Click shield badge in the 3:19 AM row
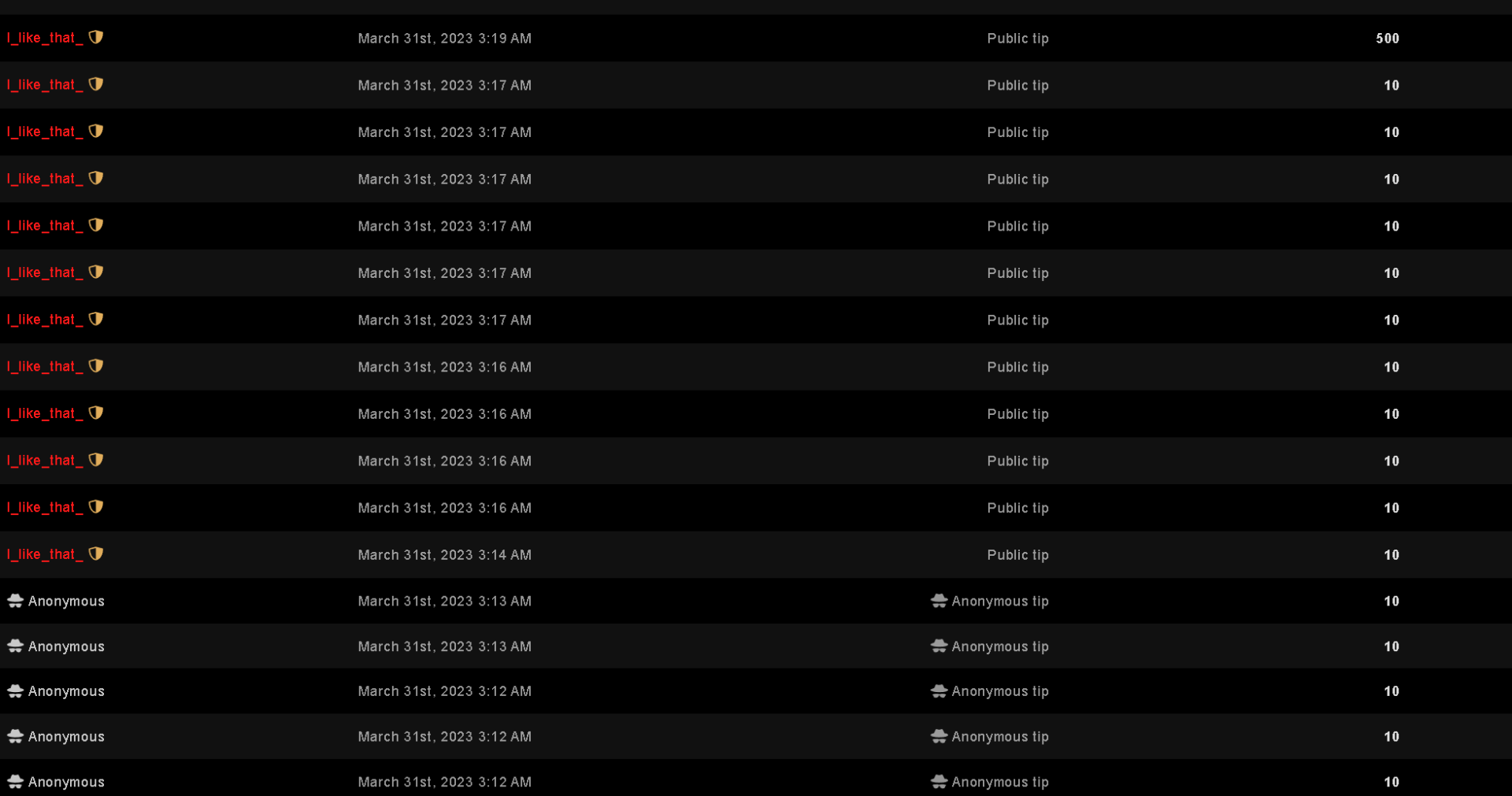 96,37
